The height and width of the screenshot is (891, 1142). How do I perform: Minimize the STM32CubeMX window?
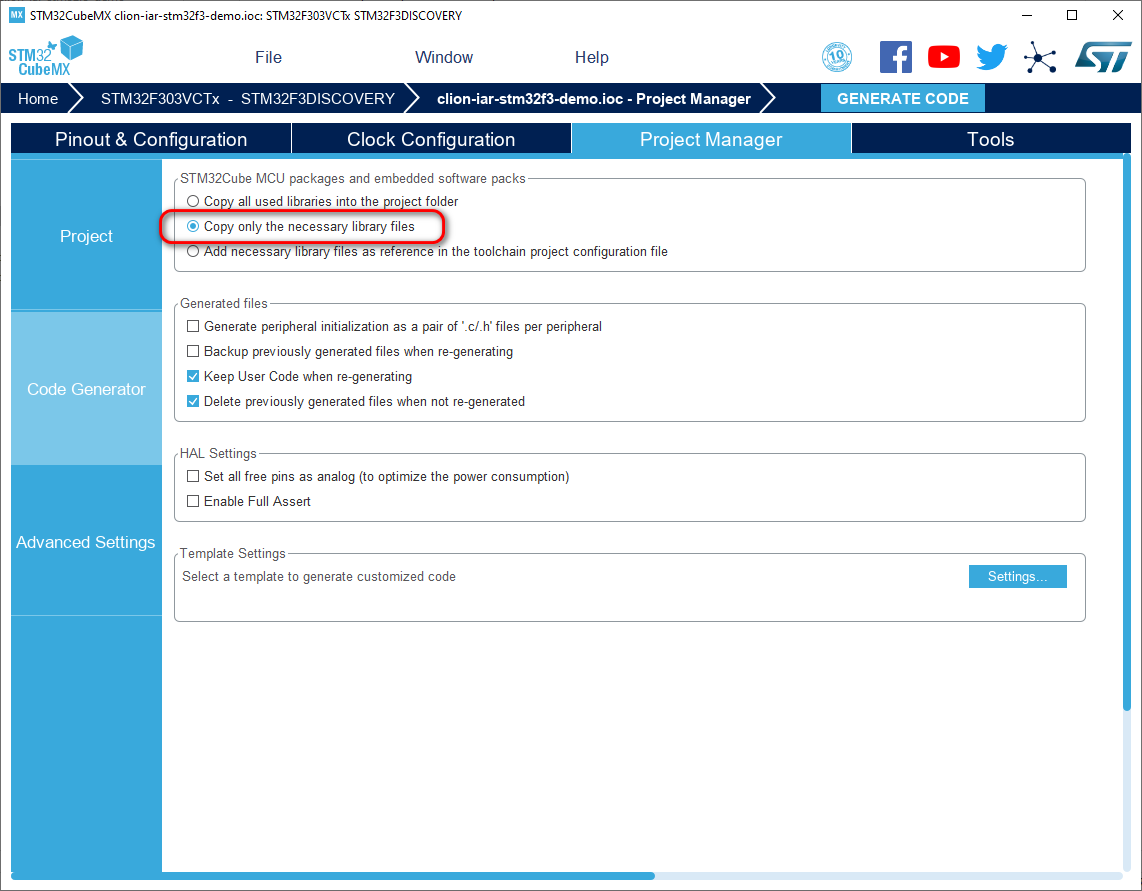1027,15
